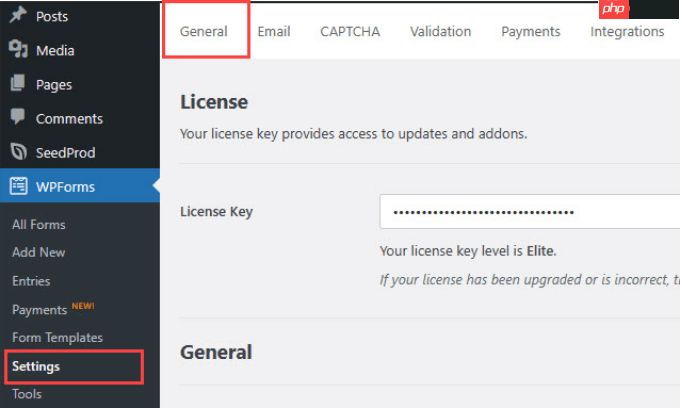Screen dimensions: 680x408
Task: Open the CAPTCHA tab
Action: pos(350,32)
